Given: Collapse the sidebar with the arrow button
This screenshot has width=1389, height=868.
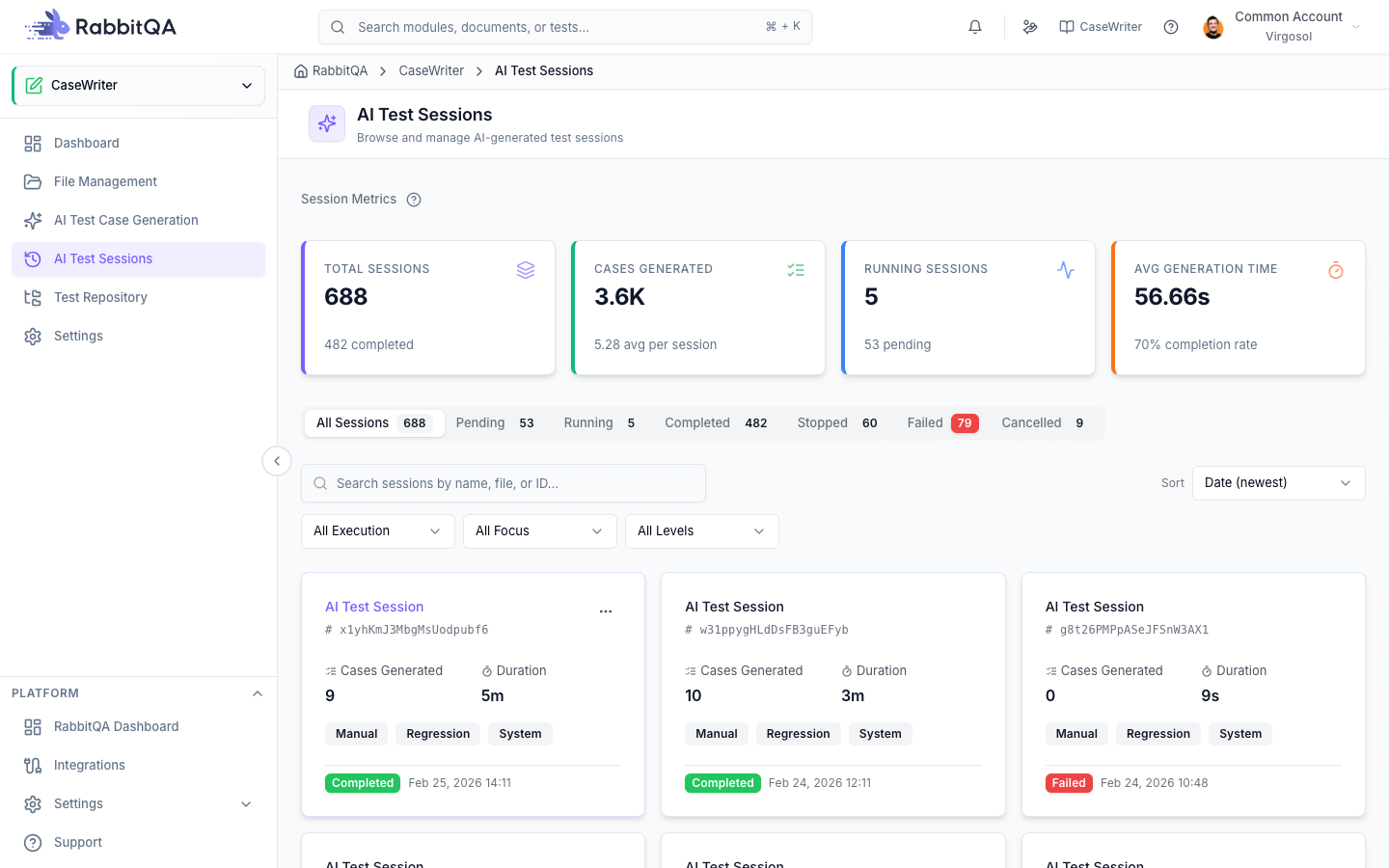Looking at the screenshot, I should point(277,461).
